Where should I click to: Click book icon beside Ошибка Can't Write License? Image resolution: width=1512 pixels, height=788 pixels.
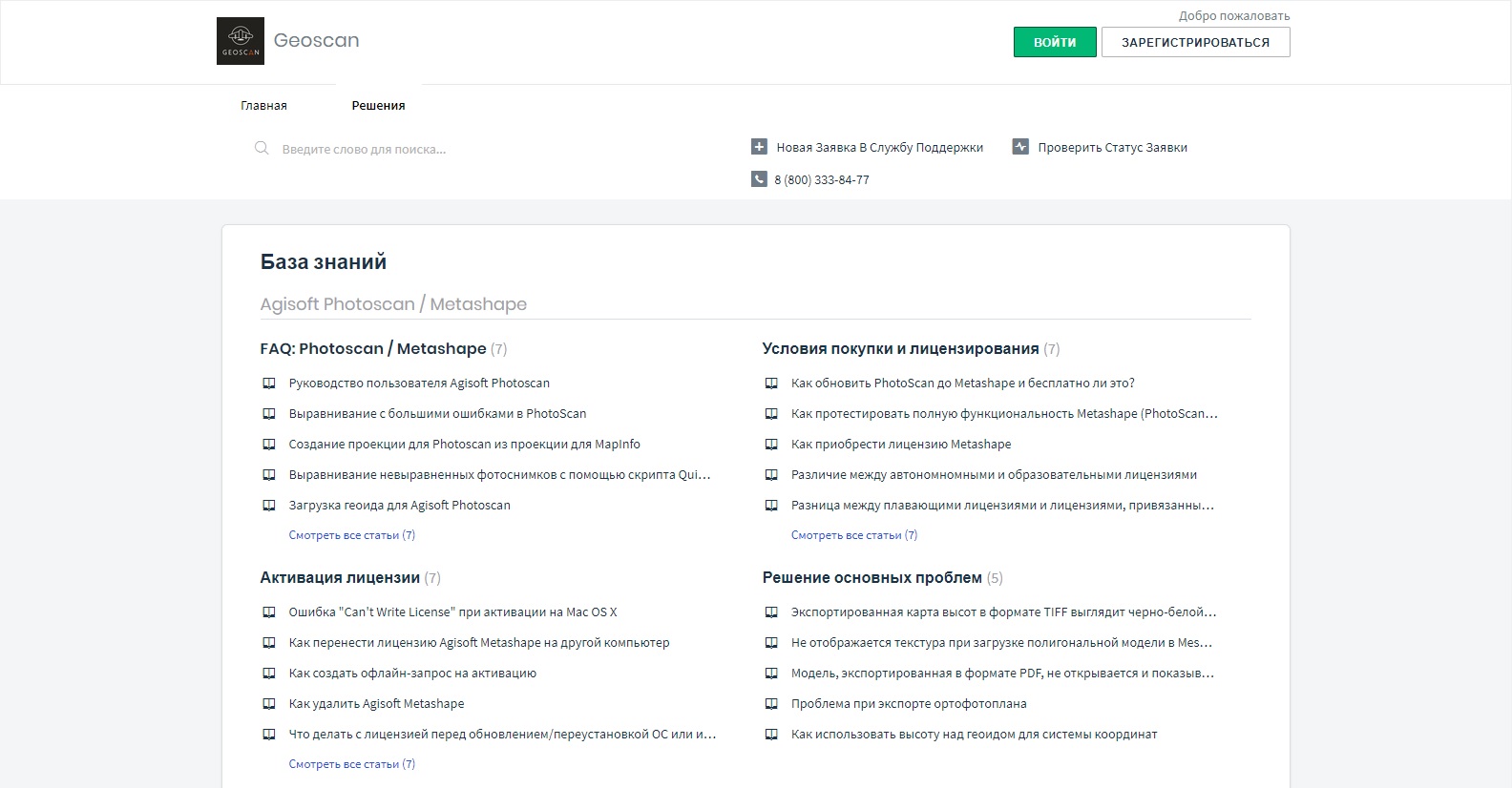click(269, 612)
